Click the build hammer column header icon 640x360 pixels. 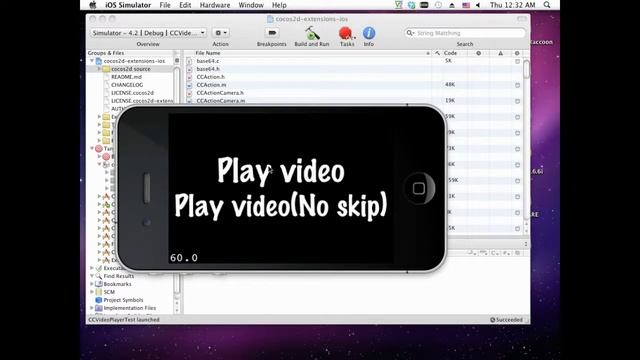click(x=437, y=53)
